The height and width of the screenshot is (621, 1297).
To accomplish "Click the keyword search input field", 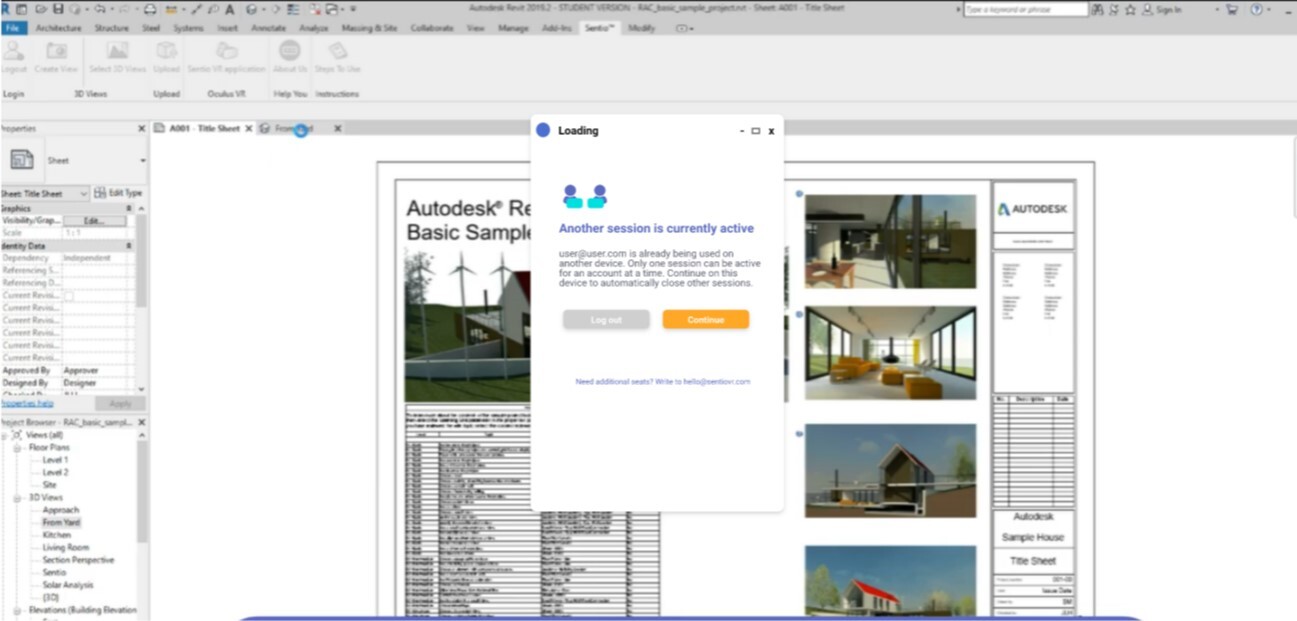I will (x=1026, y=9).
